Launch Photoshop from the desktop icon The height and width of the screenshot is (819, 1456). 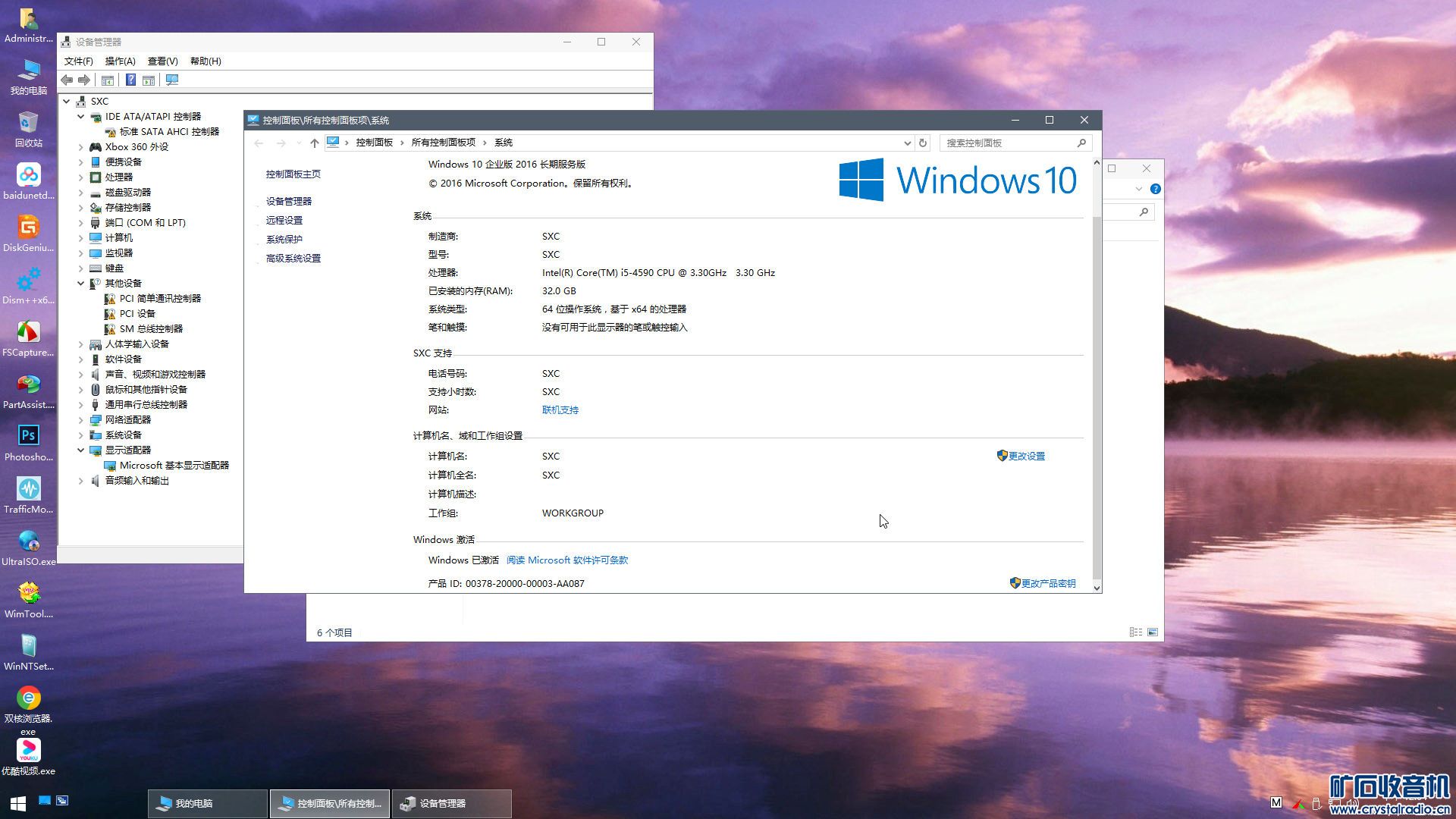coord(29,444)
